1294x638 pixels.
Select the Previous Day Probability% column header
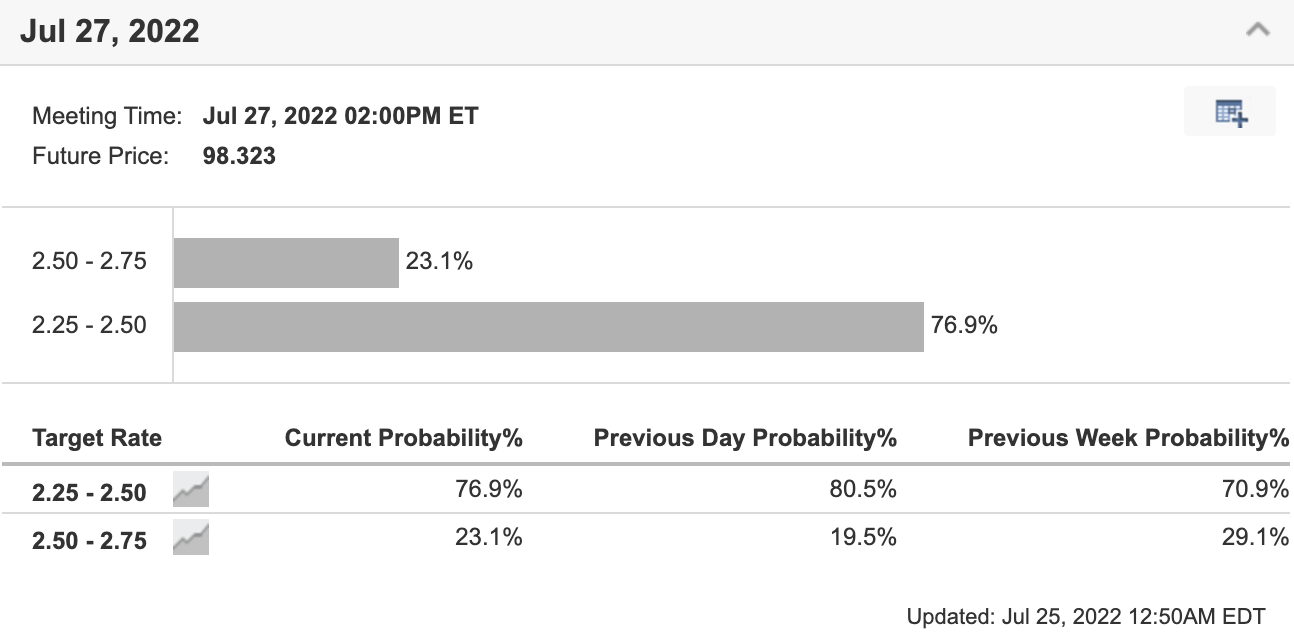[745, 438]
